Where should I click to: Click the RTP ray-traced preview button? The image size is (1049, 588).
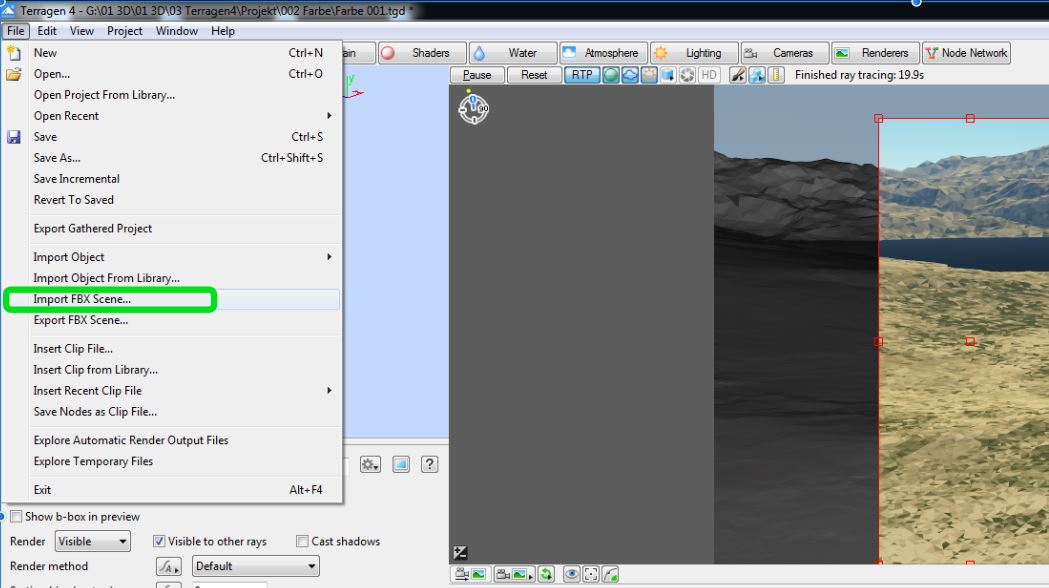[x=582, y=75]
